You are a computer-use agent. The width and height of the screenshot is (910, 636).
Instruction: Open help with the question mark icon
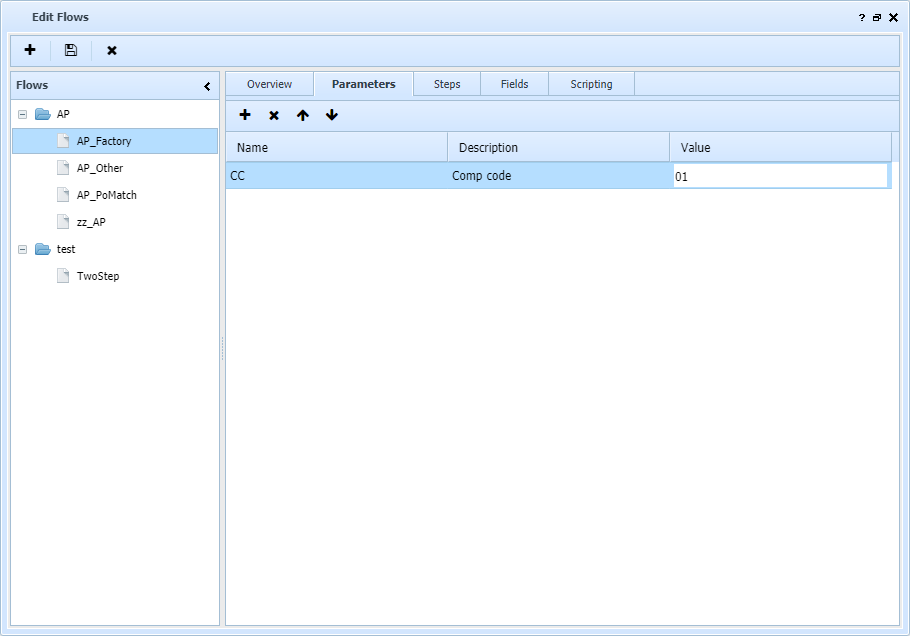click(861, 17)
